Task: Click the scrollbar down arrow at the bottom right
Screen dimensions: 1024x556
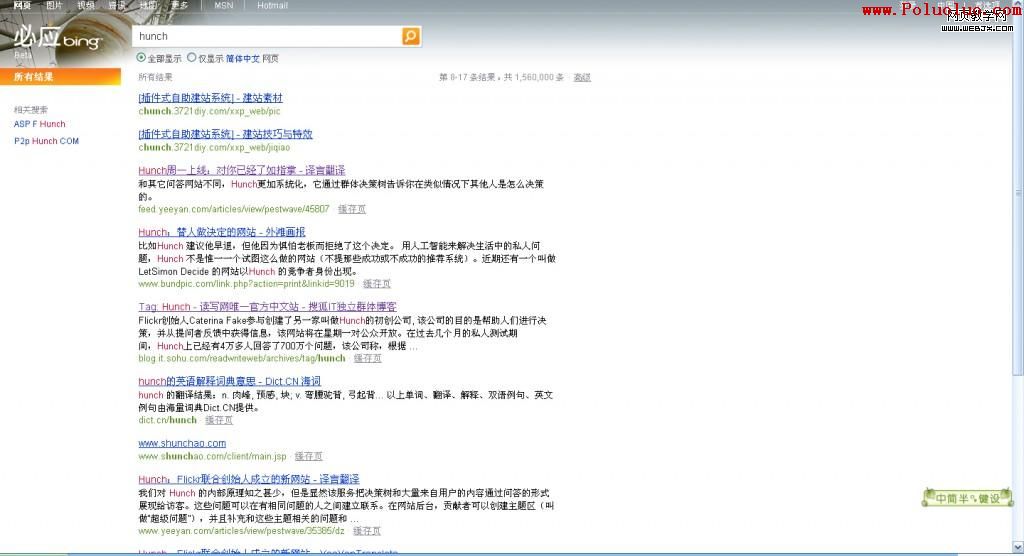Action: point(1018,546)
